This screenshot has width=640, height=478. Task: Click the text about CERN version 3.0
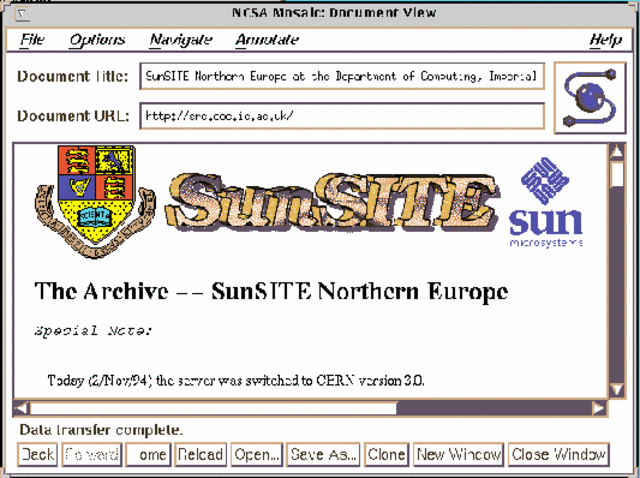point(236,380)
